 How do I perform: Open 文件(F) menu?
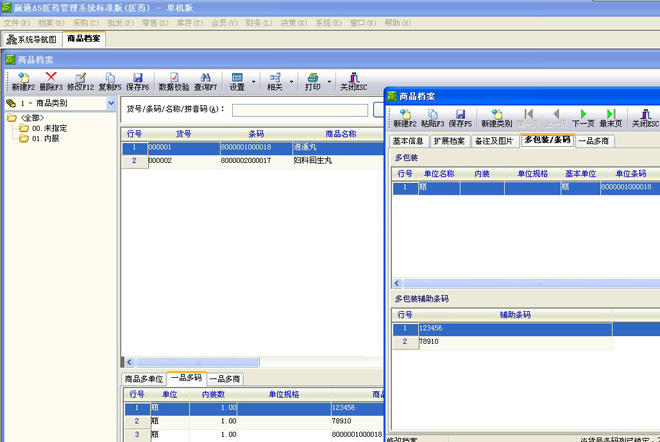[17, 23]
